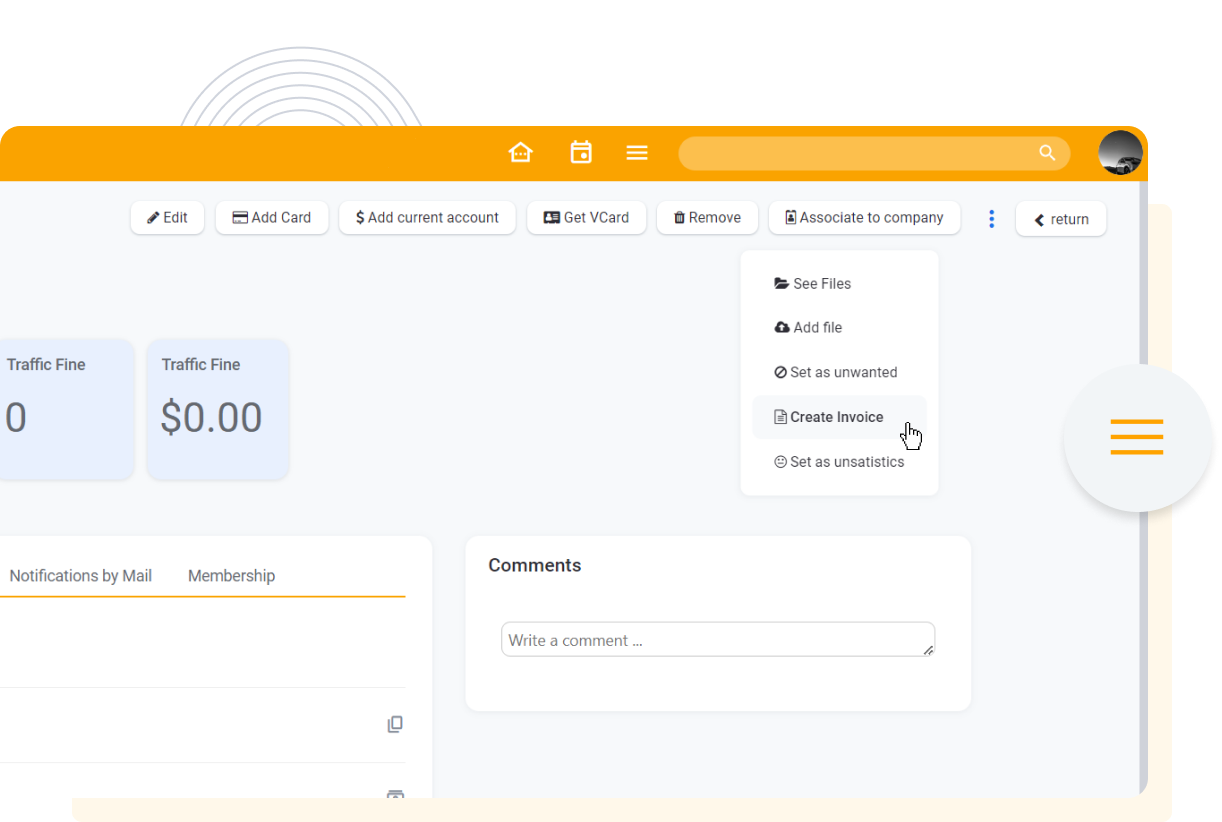Screen dimensions: 1222x822
Task: Select Create Invoice from the dropdown menu
Action: [835, 417]
